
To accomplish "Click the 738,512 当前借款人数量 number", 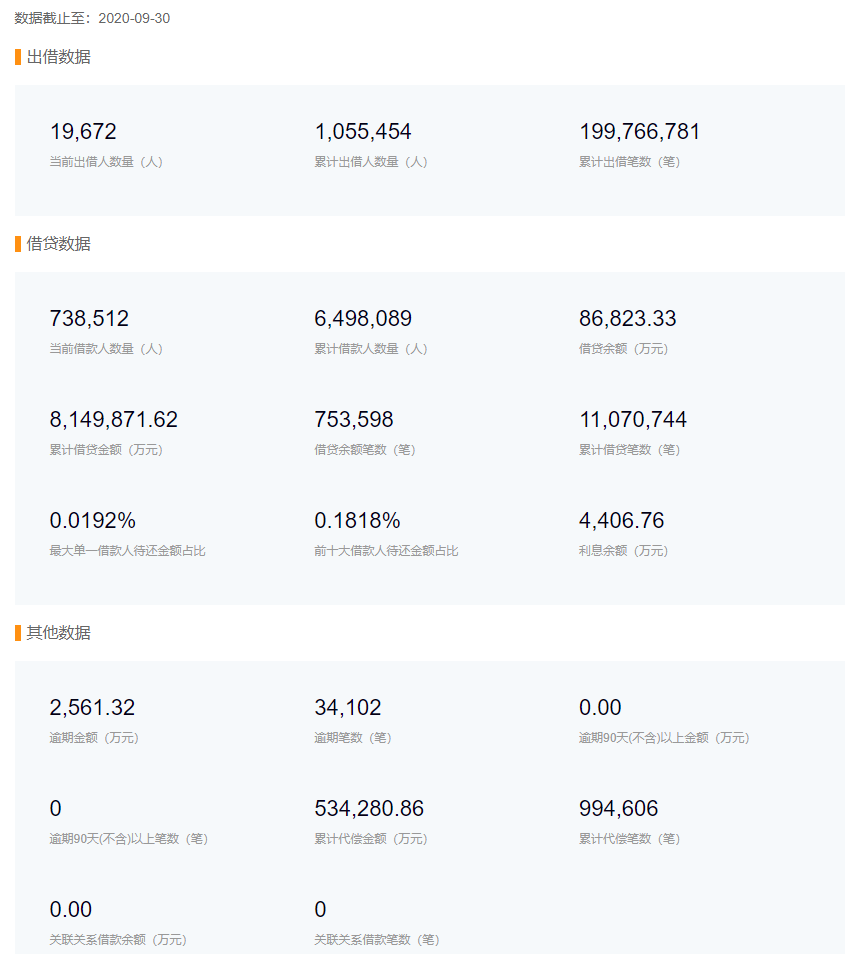I will (x=89, y=318).
